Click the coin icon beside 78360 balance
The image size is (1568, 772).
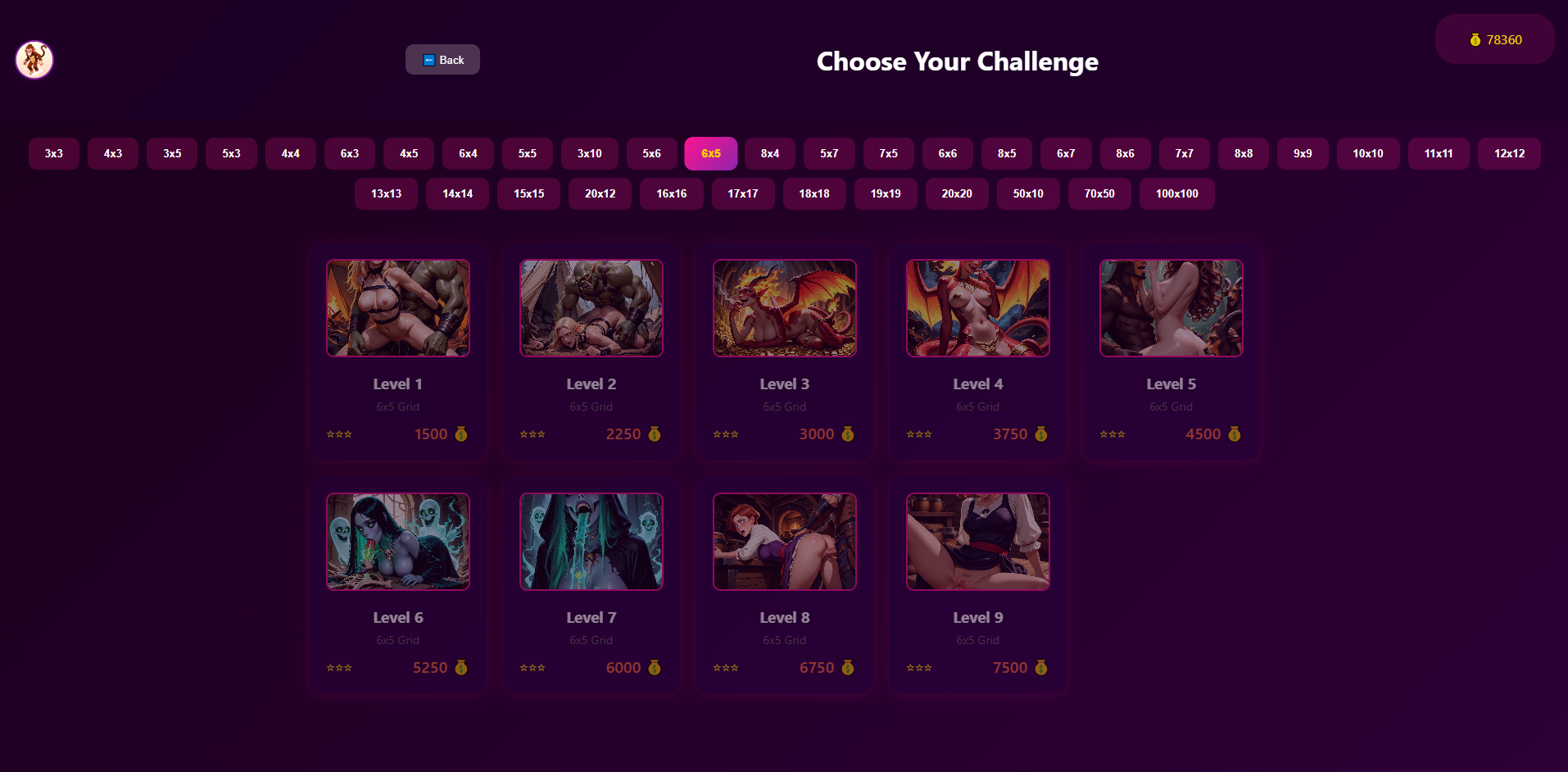pos(1475,40)
